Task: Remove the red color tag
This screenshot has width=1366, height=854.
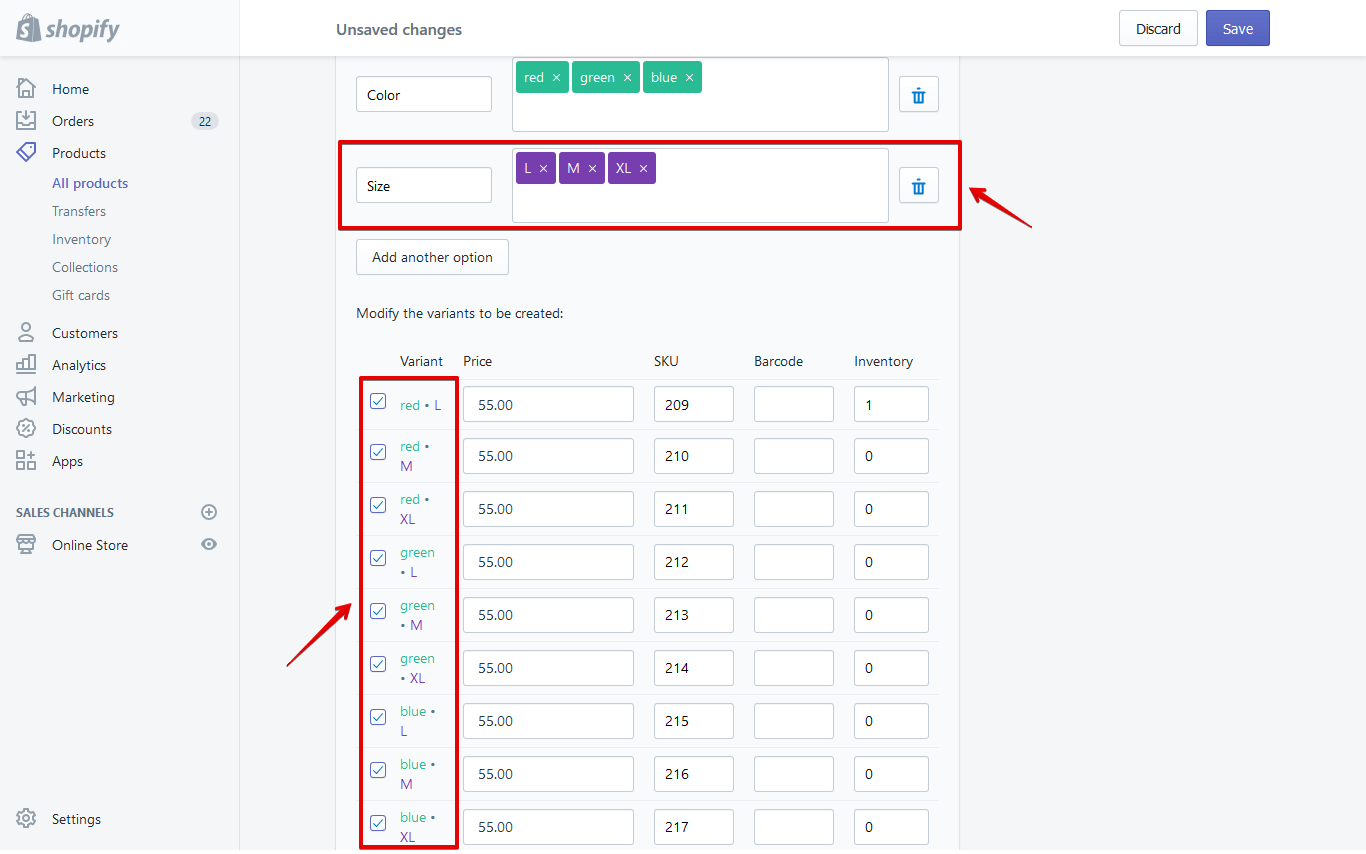Action: pyautogui.click(x=556, y=78)
